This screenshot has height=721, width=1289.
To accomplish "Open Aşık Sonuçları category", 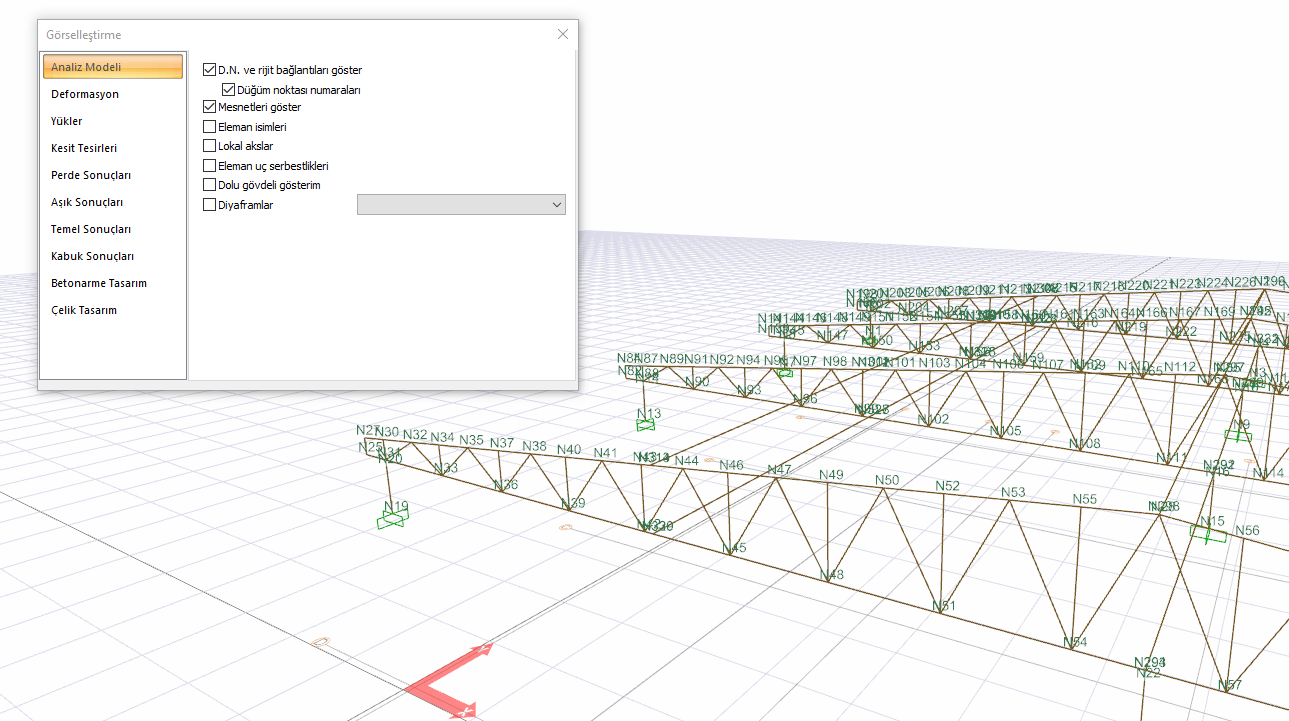I will (87, 202).
